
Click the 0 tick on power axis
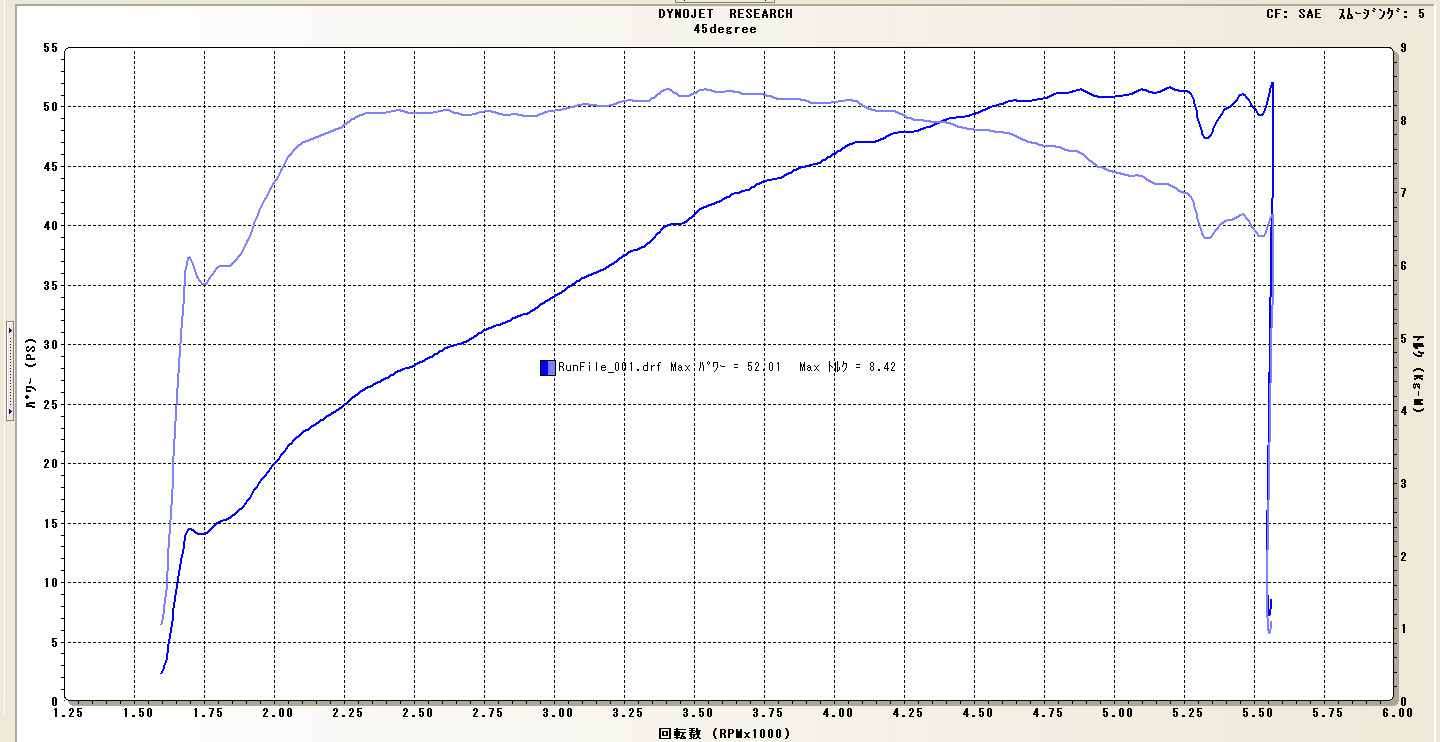tap(53, 702)
